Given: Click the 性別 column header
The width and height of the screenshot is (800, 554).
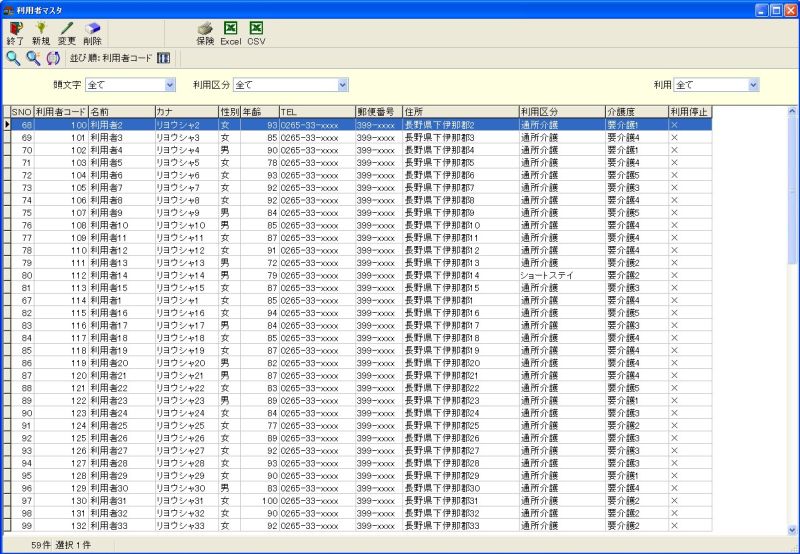Looking at the screenshot, I should coord(230,112).
